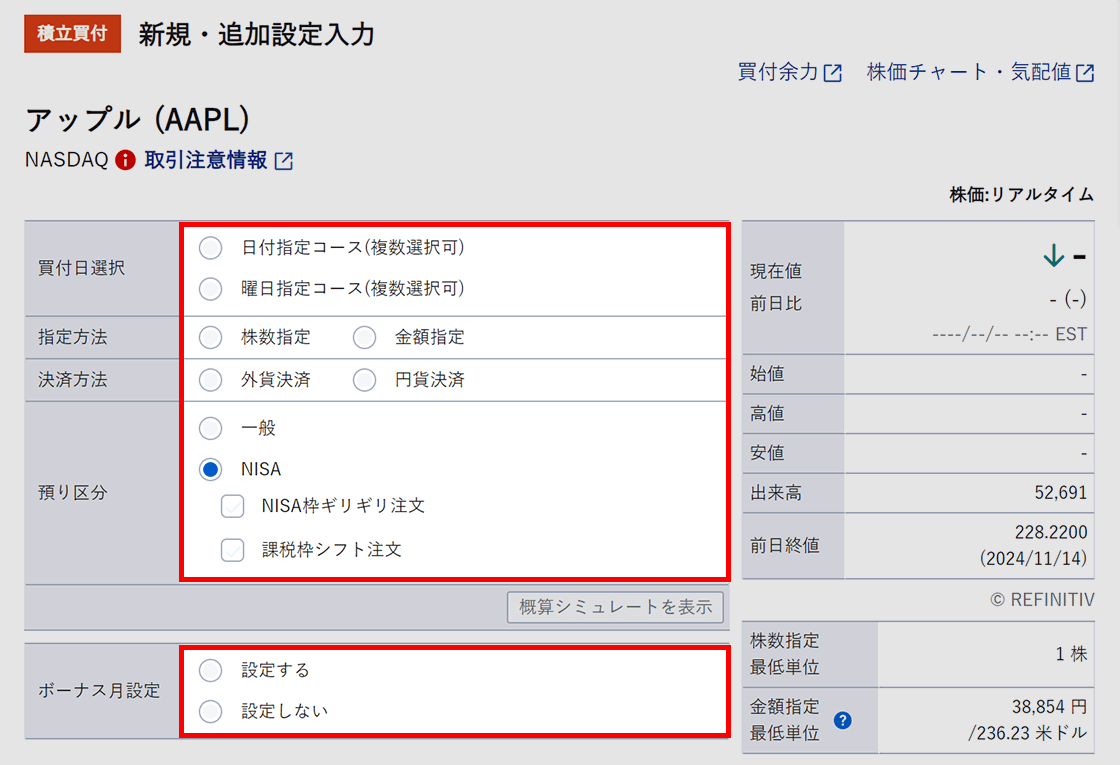Click the アップル (AAPL) stock name heading
The image size is (1120, 765).
(x=138, y=119)
